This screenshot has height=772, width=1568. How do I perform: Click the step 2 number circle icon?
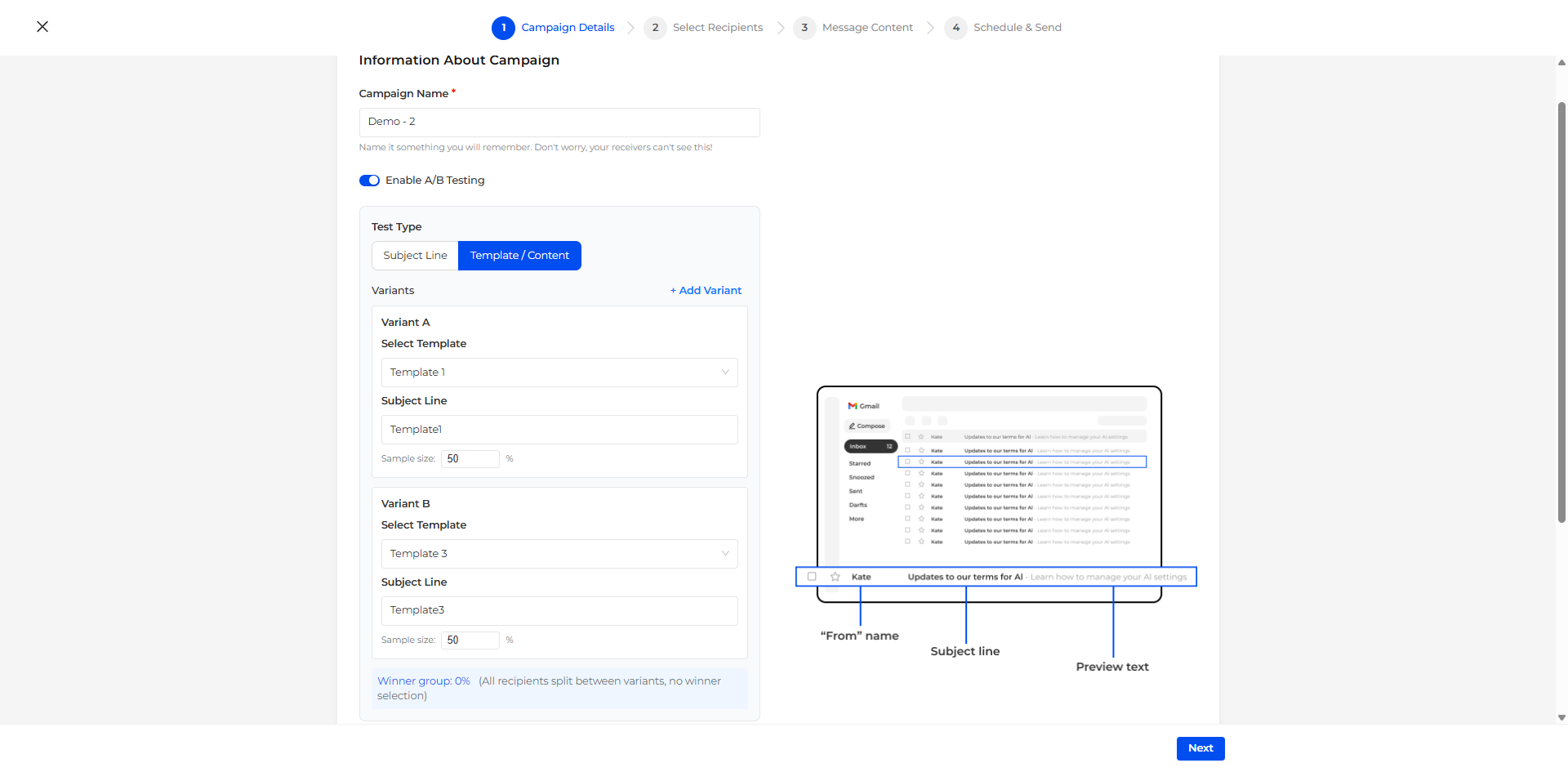[x=655, y=28]
